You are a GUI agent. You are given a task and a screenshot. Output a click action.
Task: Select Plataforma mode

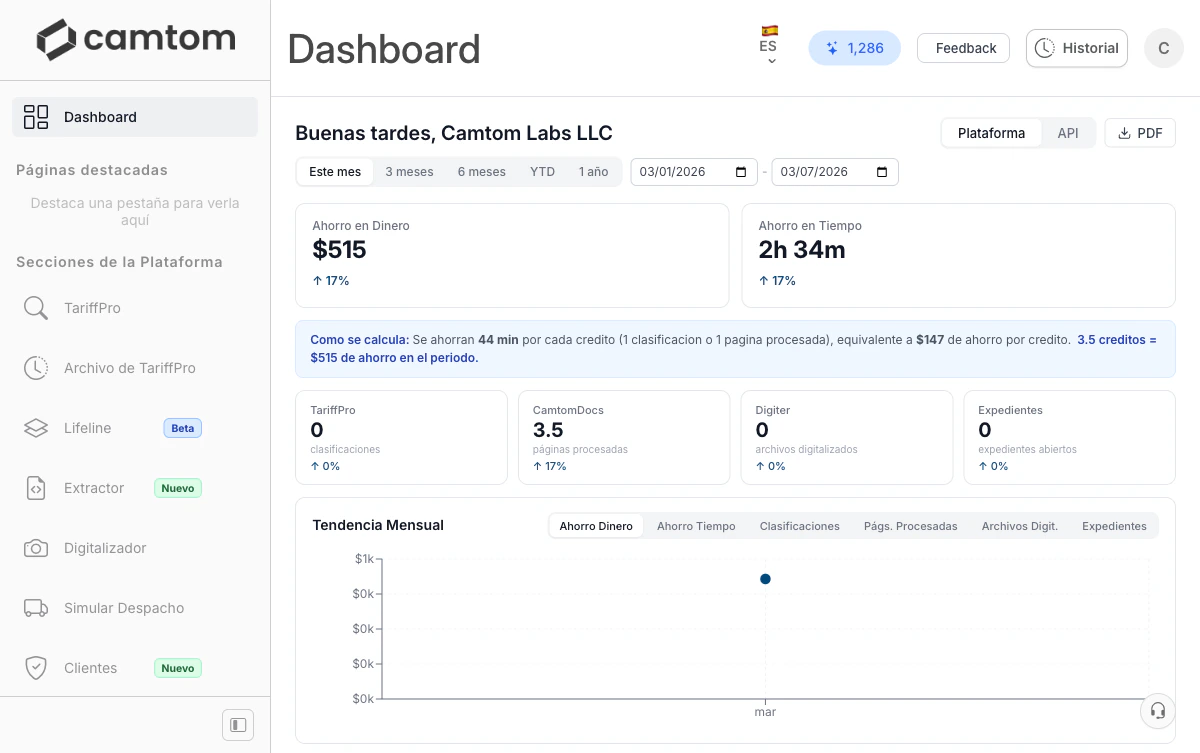991,132
